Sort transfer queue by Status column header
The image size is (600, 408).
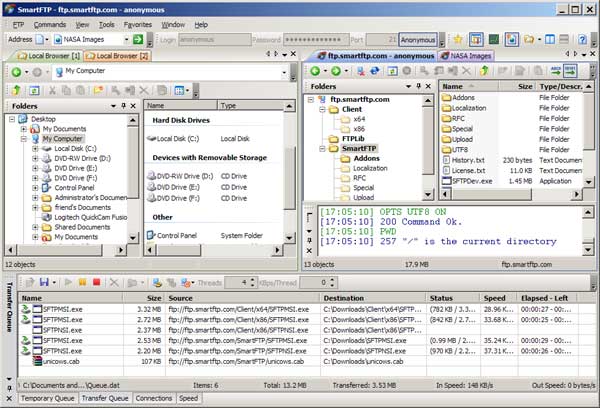442,298
